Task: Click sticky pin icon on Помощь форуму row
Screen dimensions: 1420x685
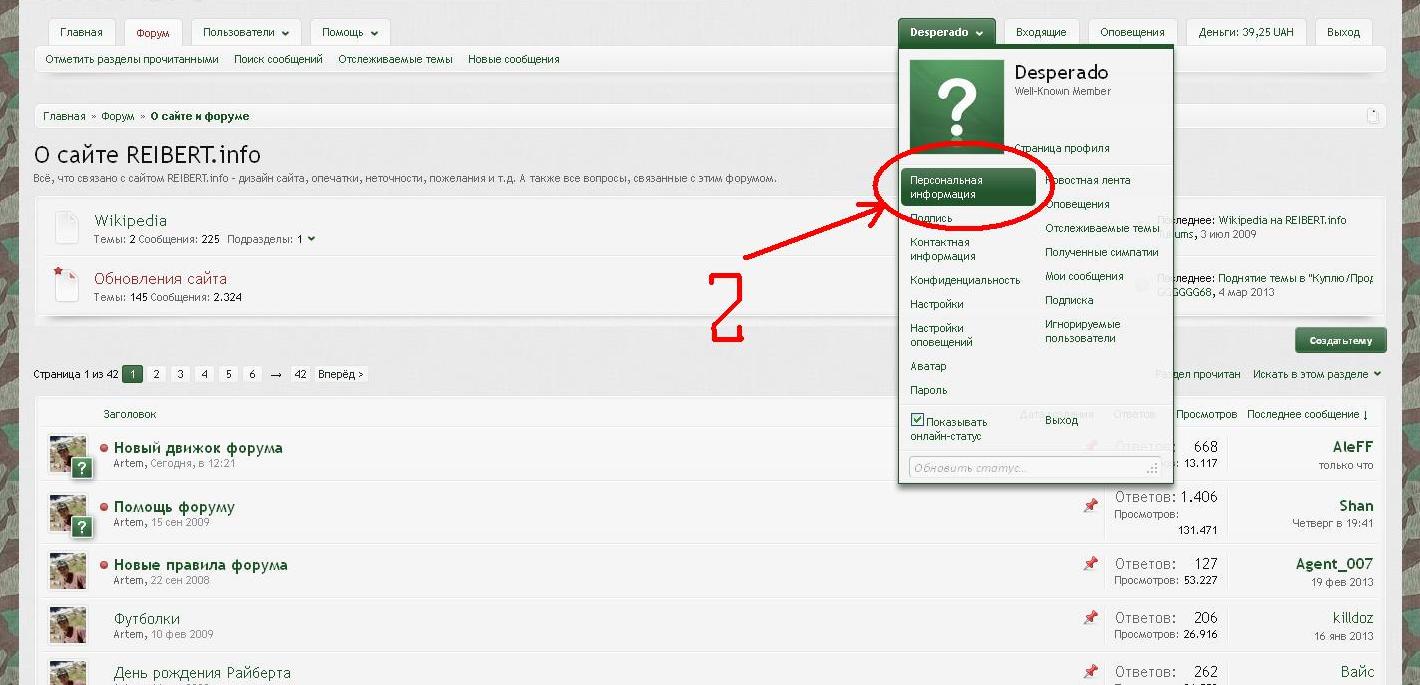Action: 1090,506
